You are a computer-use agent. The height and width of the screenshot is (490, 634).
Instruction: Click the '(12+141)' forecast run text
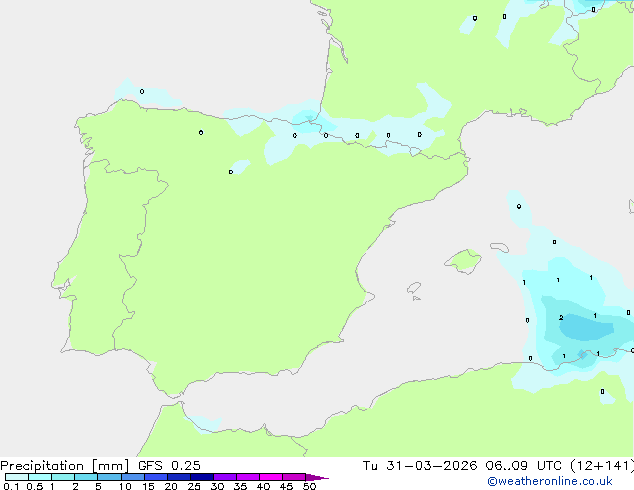pyautogui.click(x=602, y=466)
